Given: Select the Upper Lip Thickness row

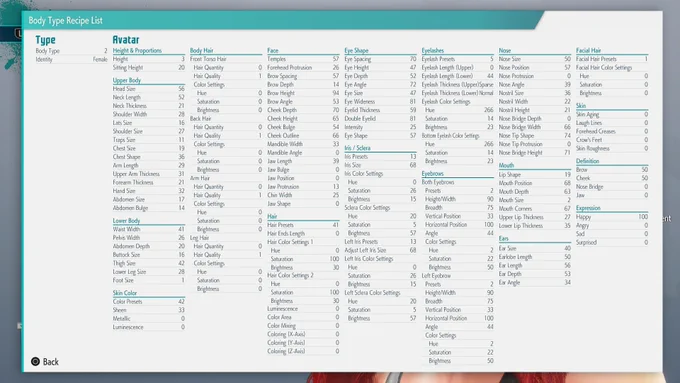Looking at the screenshot, I should pyautogui.click(x=535, y=217).
